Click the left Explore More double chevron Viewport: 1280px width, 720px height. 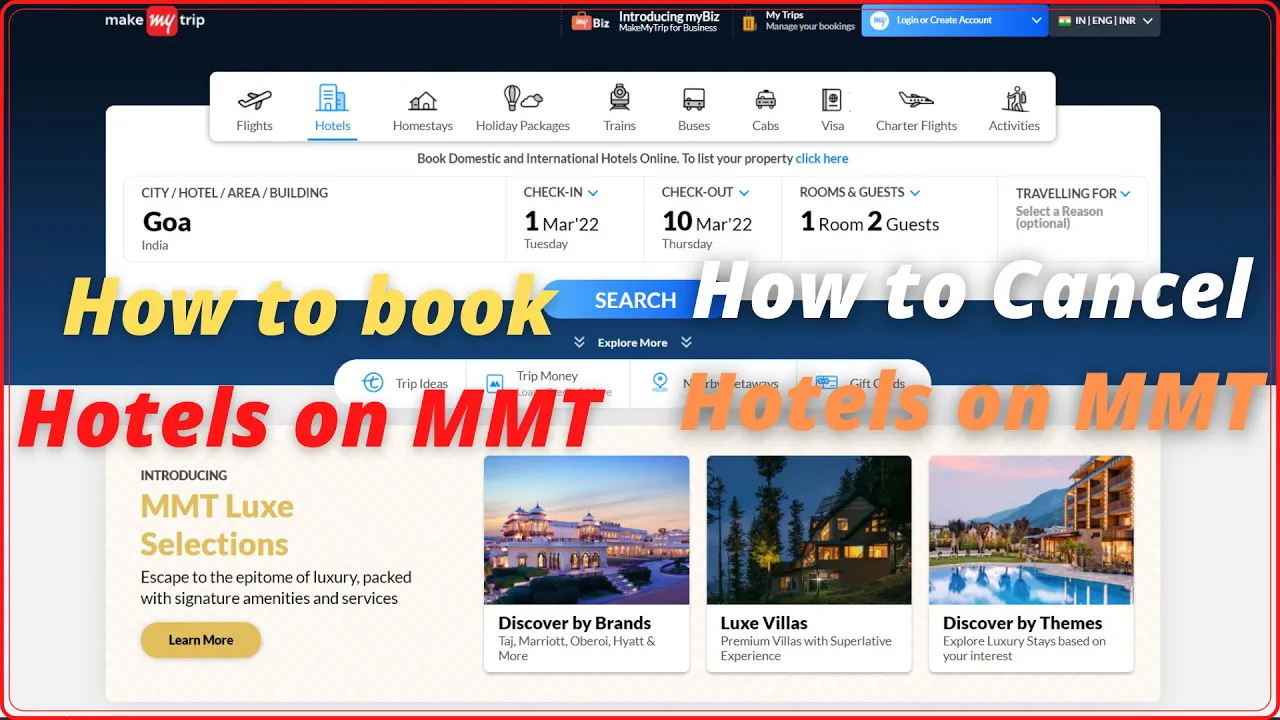click(580, 342)
